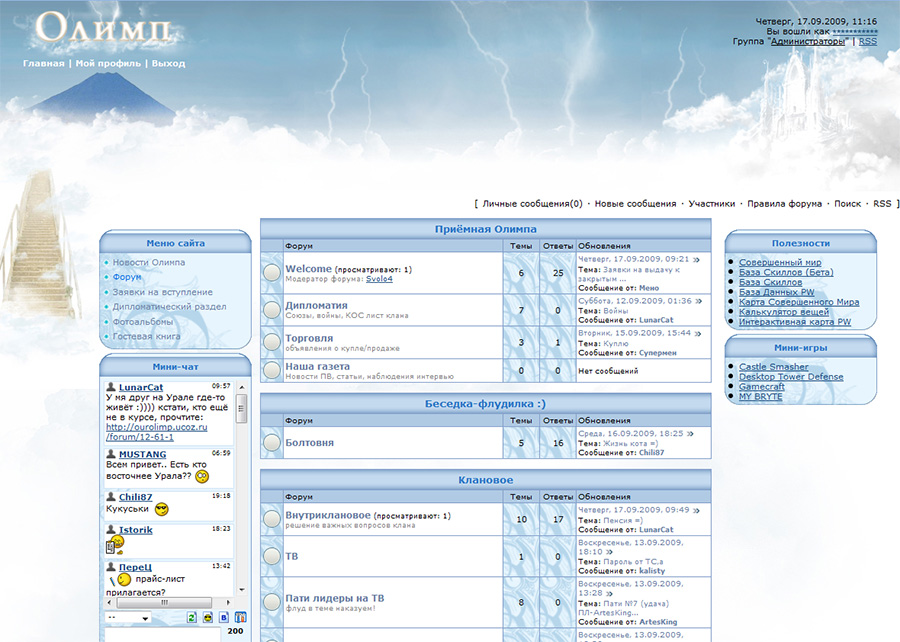Click the Торговля forum status icon
The height and width of the screenshot is (642, 900).
[x=271, y=342]
